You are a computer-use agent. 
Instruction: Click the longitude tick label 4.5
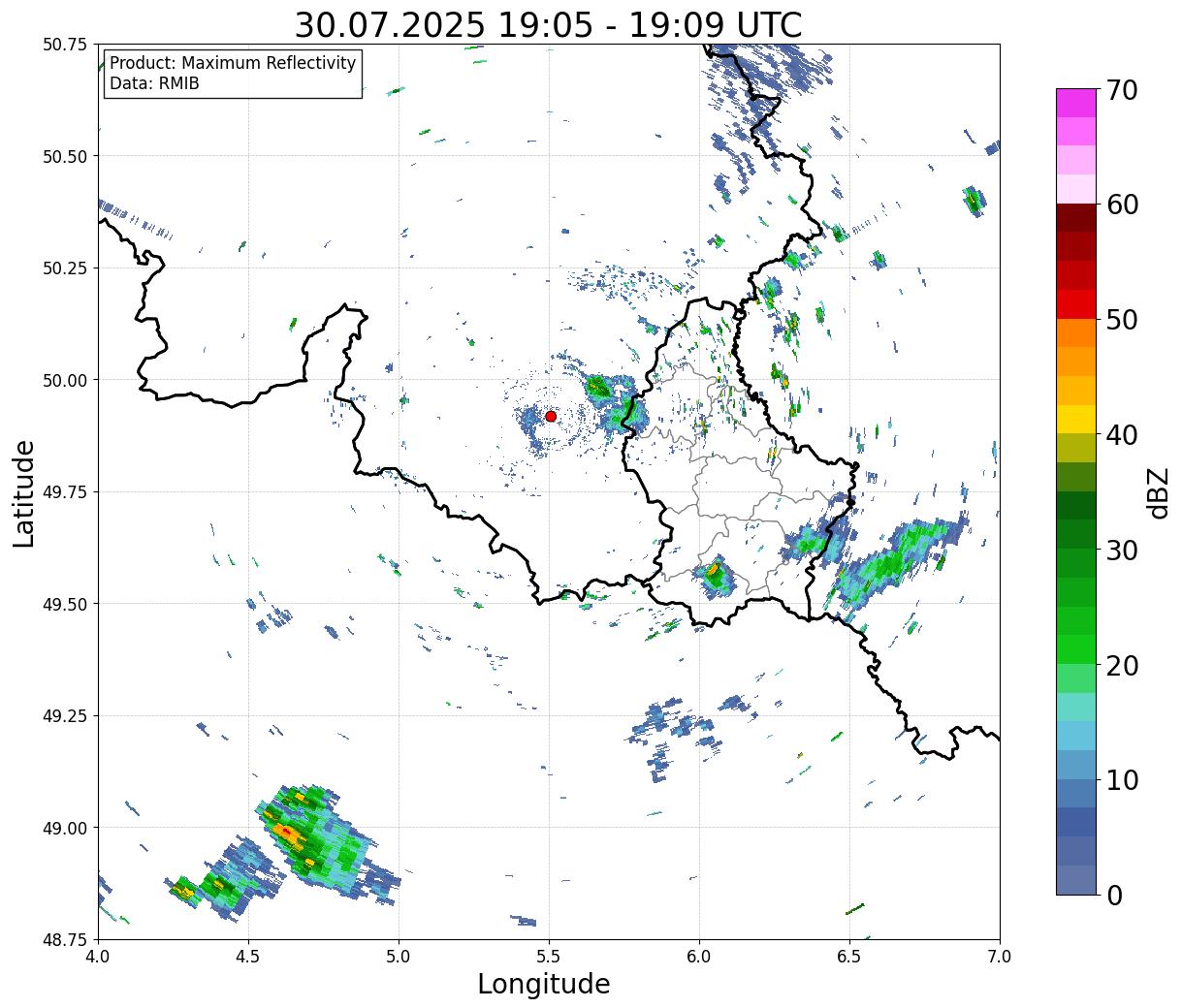248,956
